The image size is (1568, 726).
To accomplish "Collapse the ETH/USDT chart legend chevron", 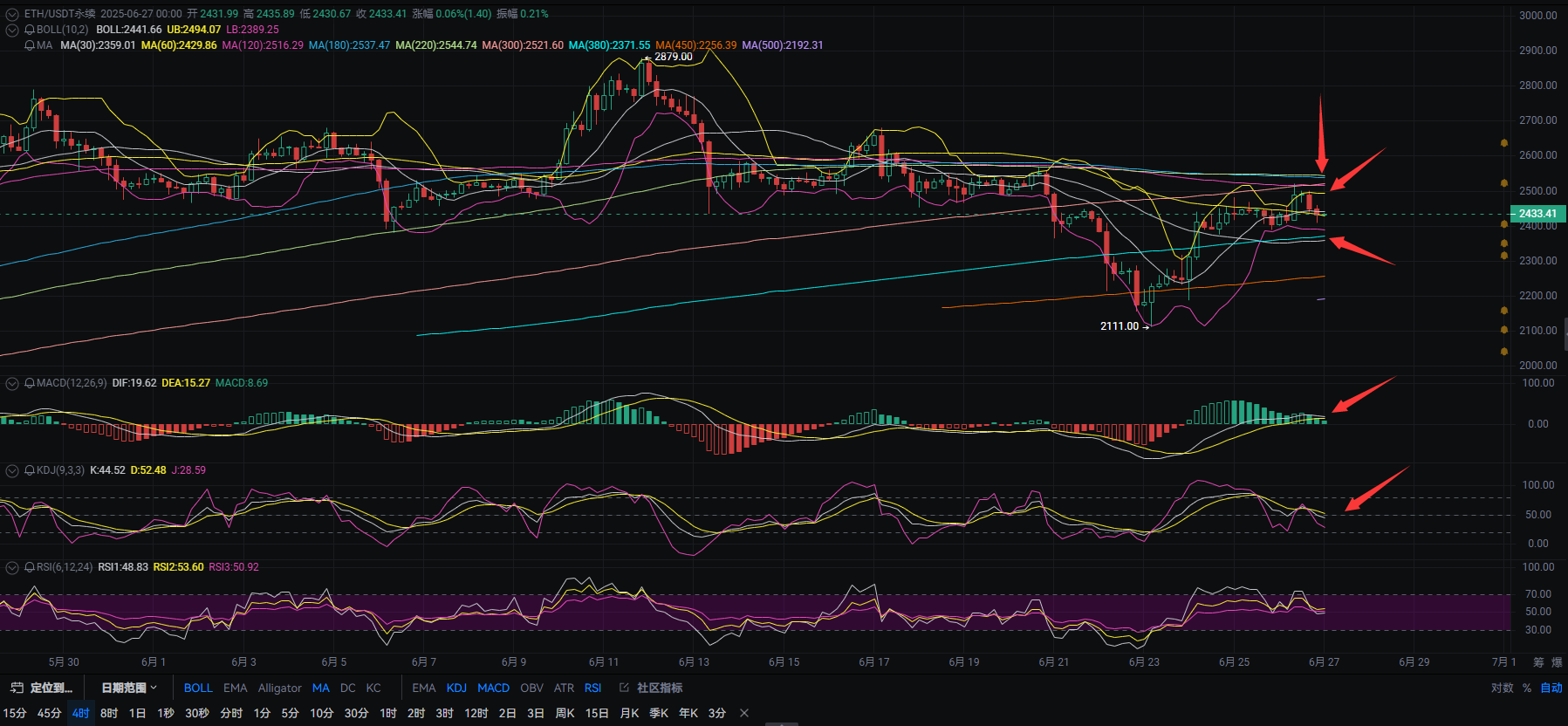I will (x=12, y=14).
